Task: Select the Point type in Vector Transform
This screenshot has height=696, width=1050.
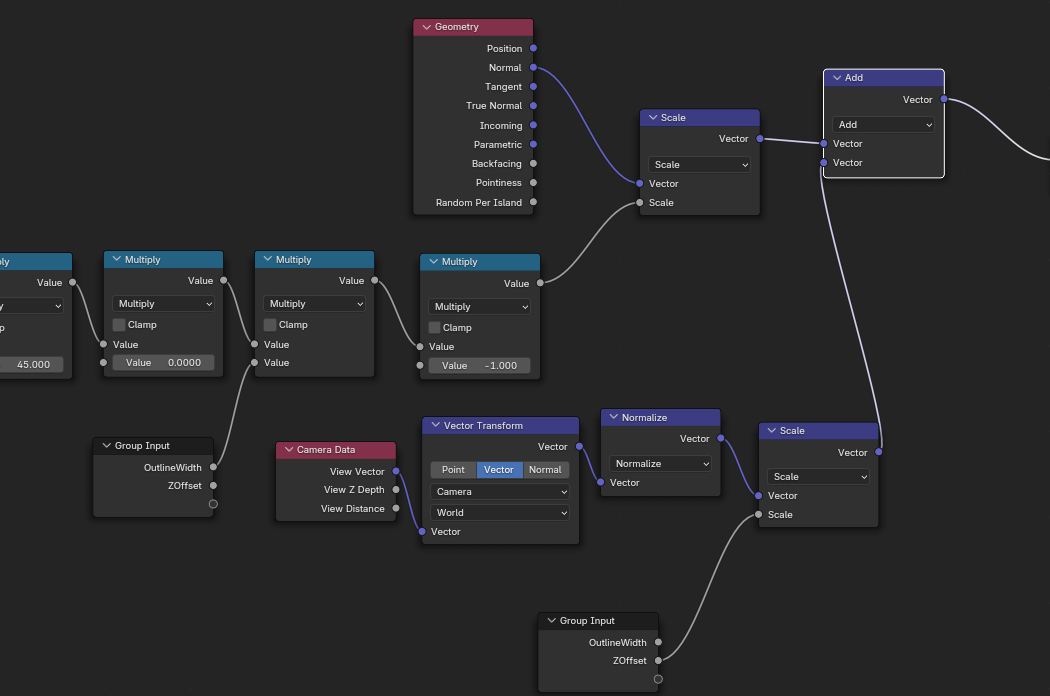Action: 453,470
